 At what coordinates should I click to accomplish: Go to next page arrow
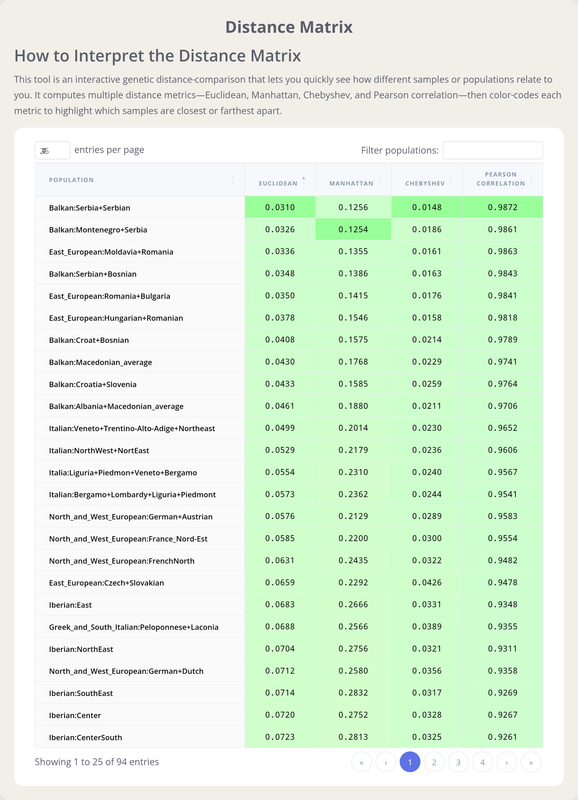click(507, 762)
